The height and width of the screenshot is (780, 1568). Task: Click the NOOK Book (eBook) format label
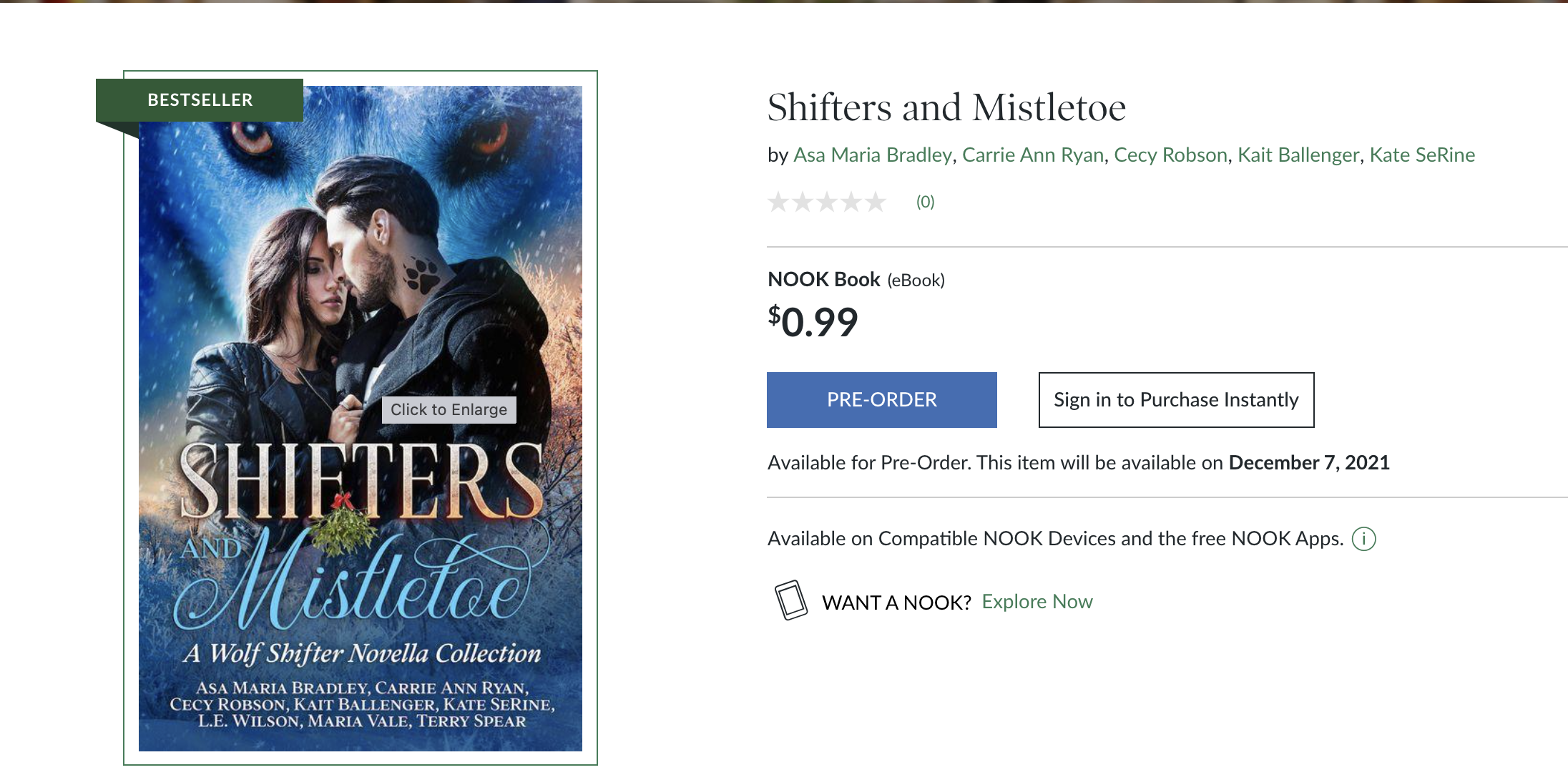pos(856,280)
